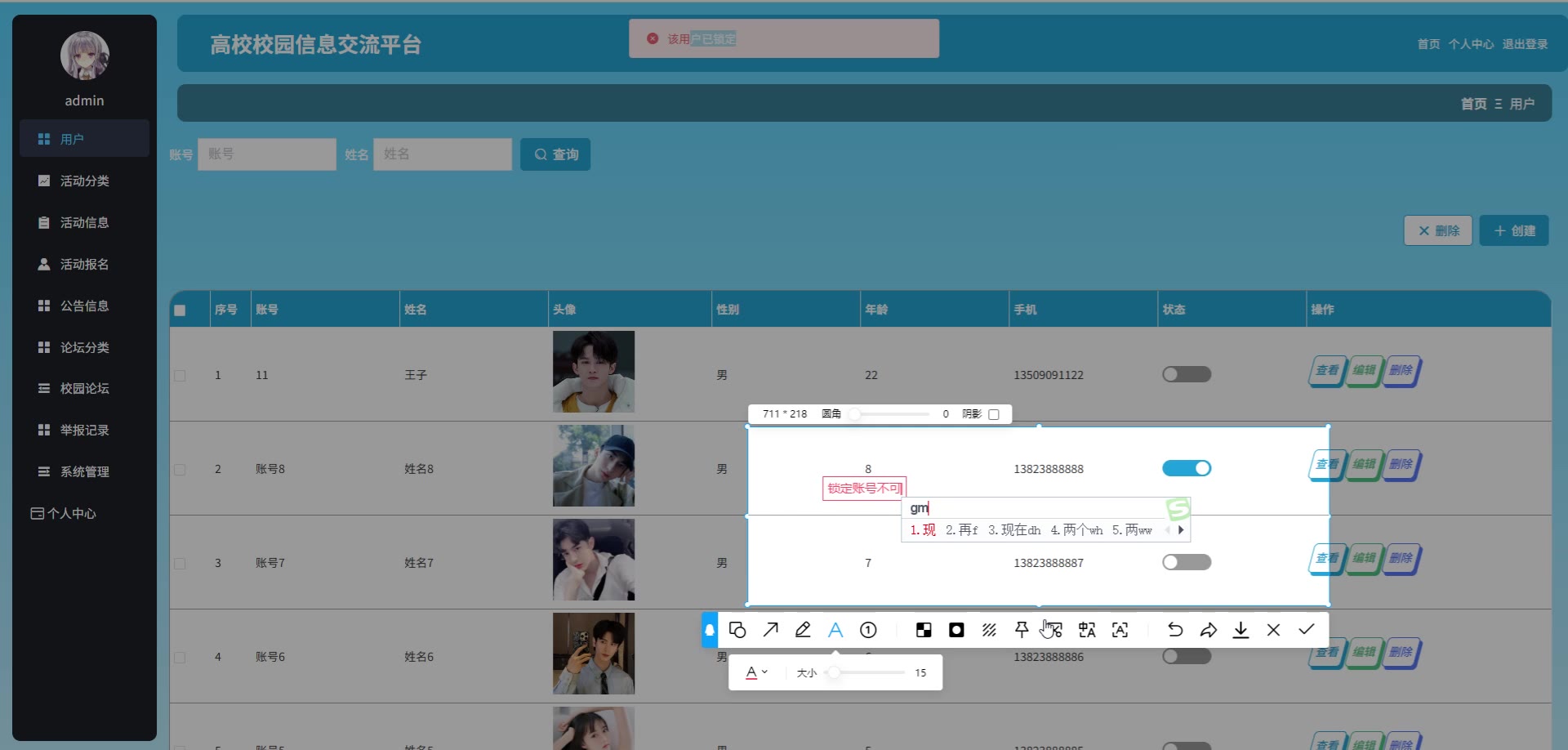The width and height of the screenshot is (1568, 750).
Task: Click 个人中心 link in the top bar
Action: coord(1471,44)
